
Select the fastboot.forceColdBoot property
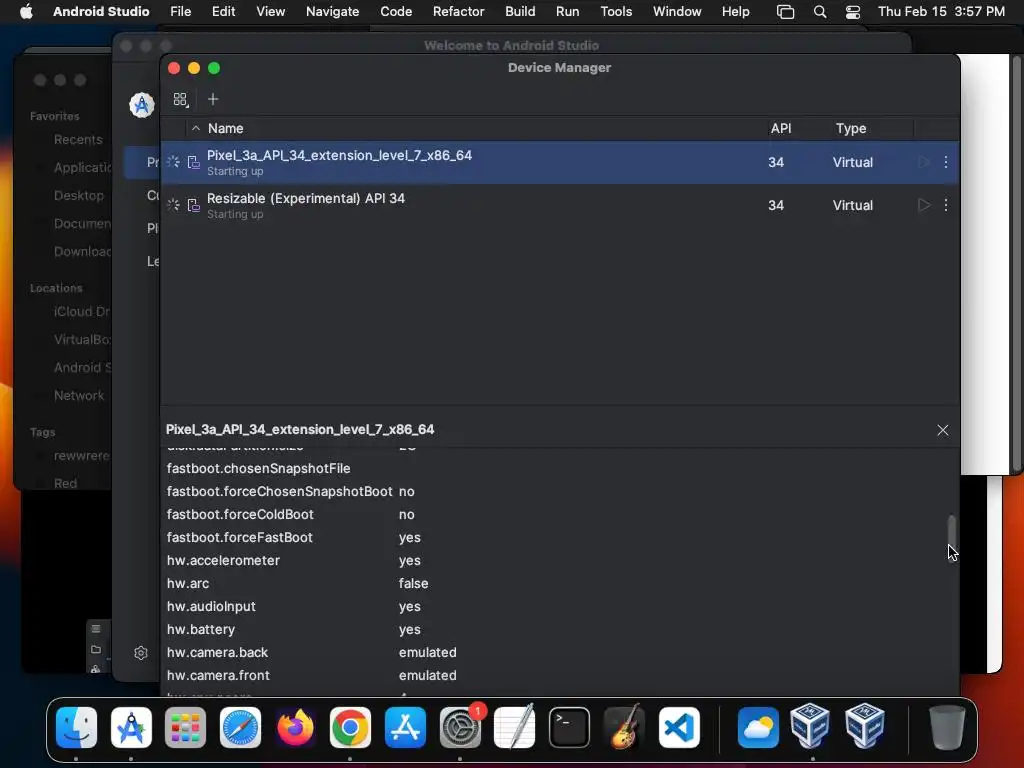click(240, 515)
